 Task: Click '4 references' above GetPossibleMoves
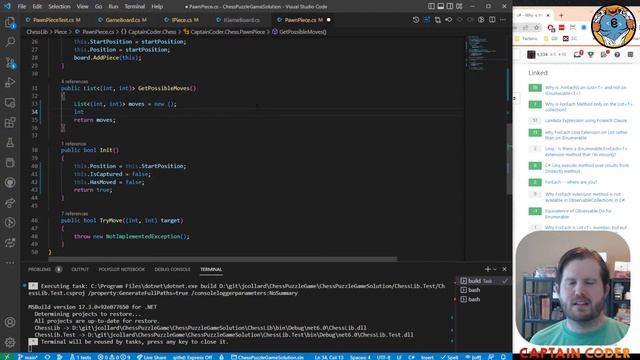(x=74, y=82)
